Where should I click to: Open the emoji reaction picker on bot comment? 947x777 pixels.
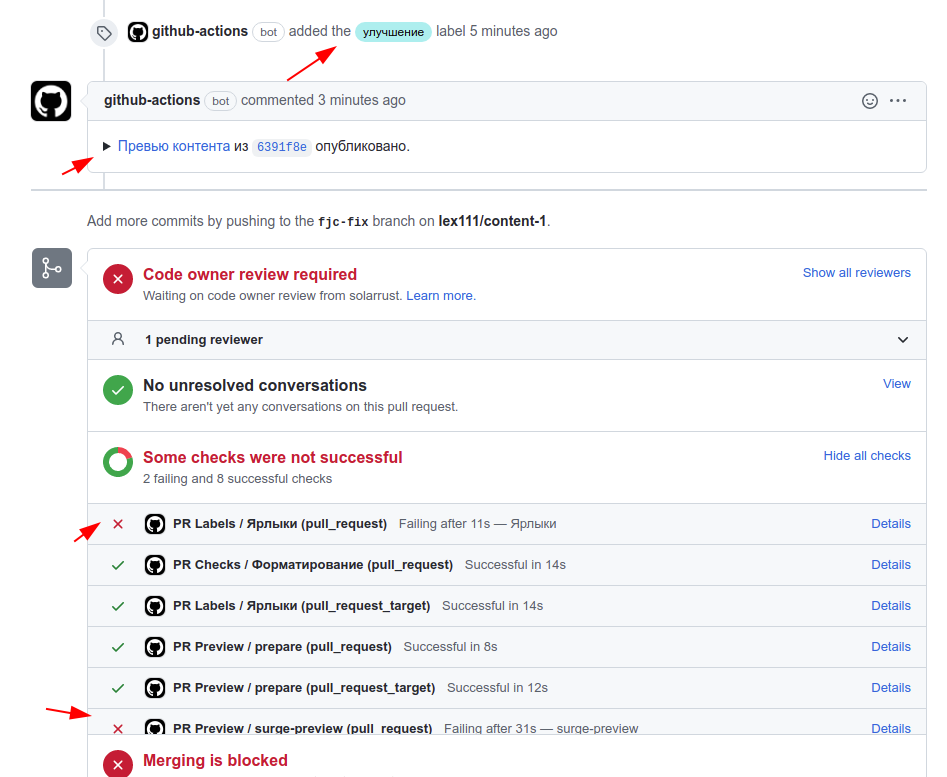coord(868,100)
